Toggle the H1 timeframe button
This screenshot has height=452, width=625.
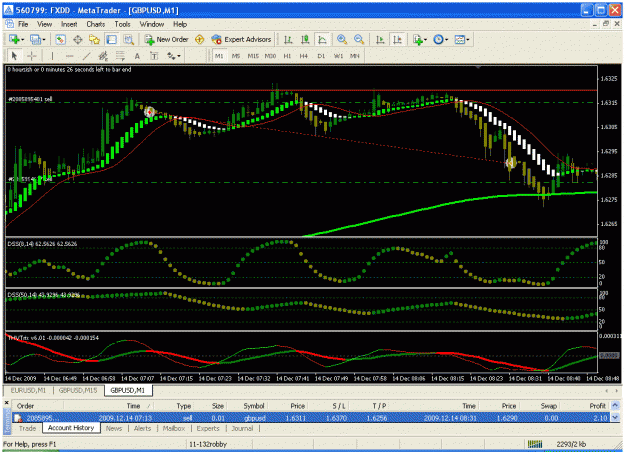click(287, 56)
